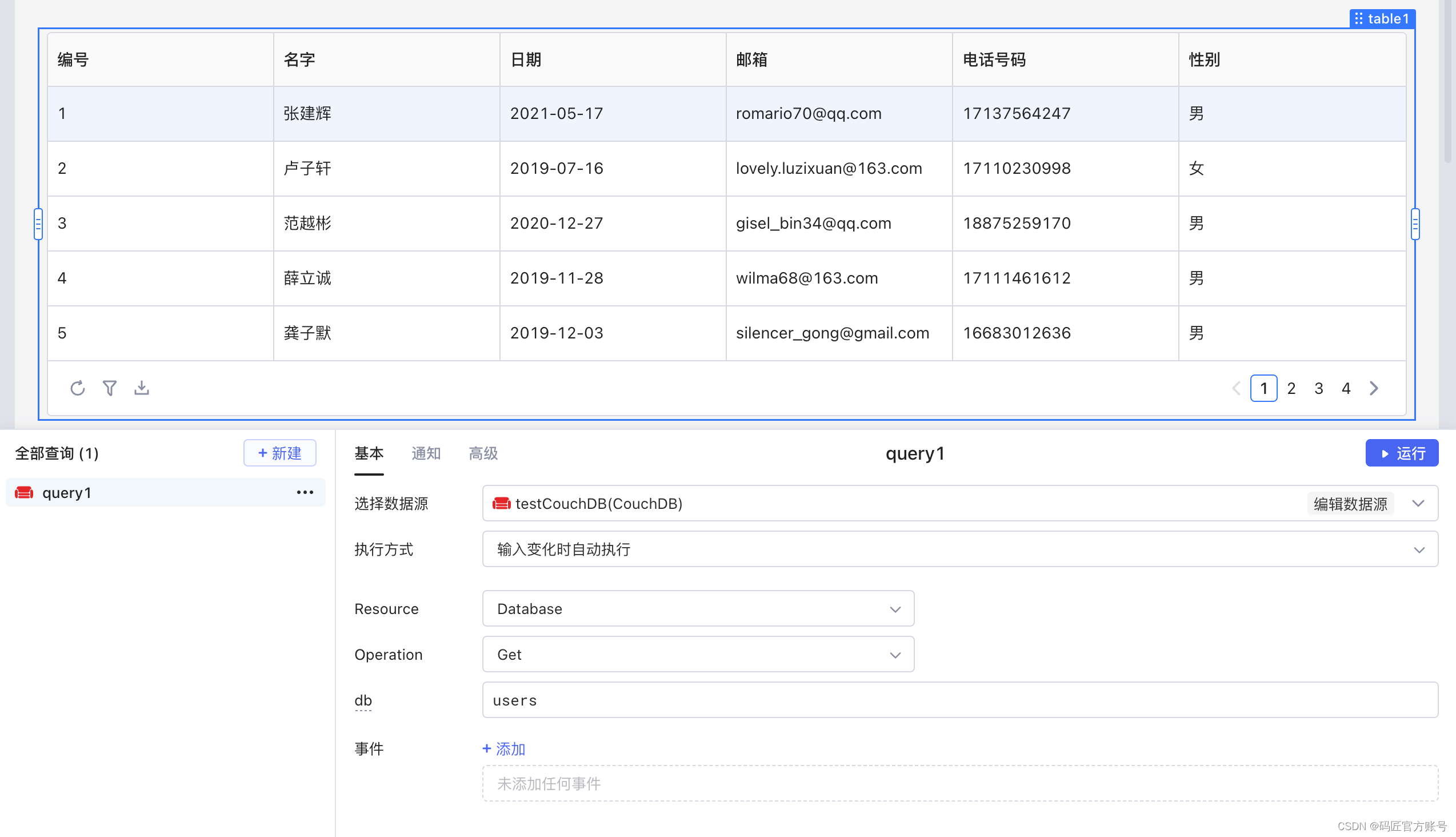Image resolution: width=1456 pixels, height=837 pixels.
Task: Go to page 3 of the table
Action: coord(1319,389)
